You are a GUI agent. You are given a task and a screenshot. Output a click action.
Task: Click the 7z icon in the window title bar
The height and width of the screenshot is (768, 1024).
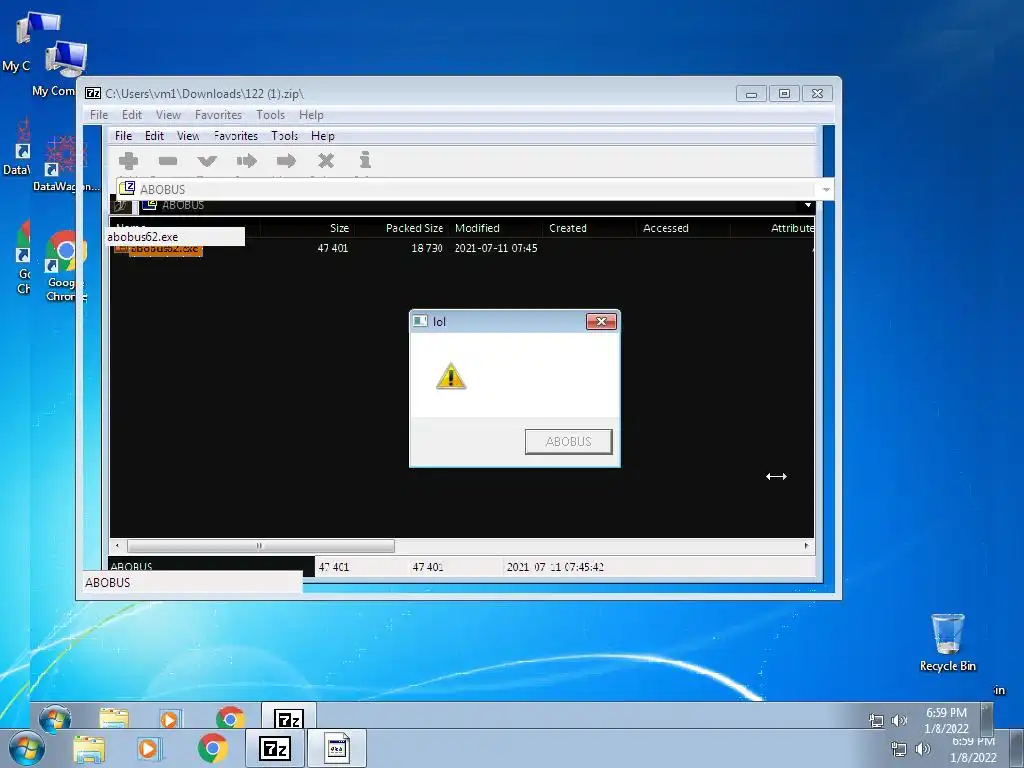click(93, 93)
